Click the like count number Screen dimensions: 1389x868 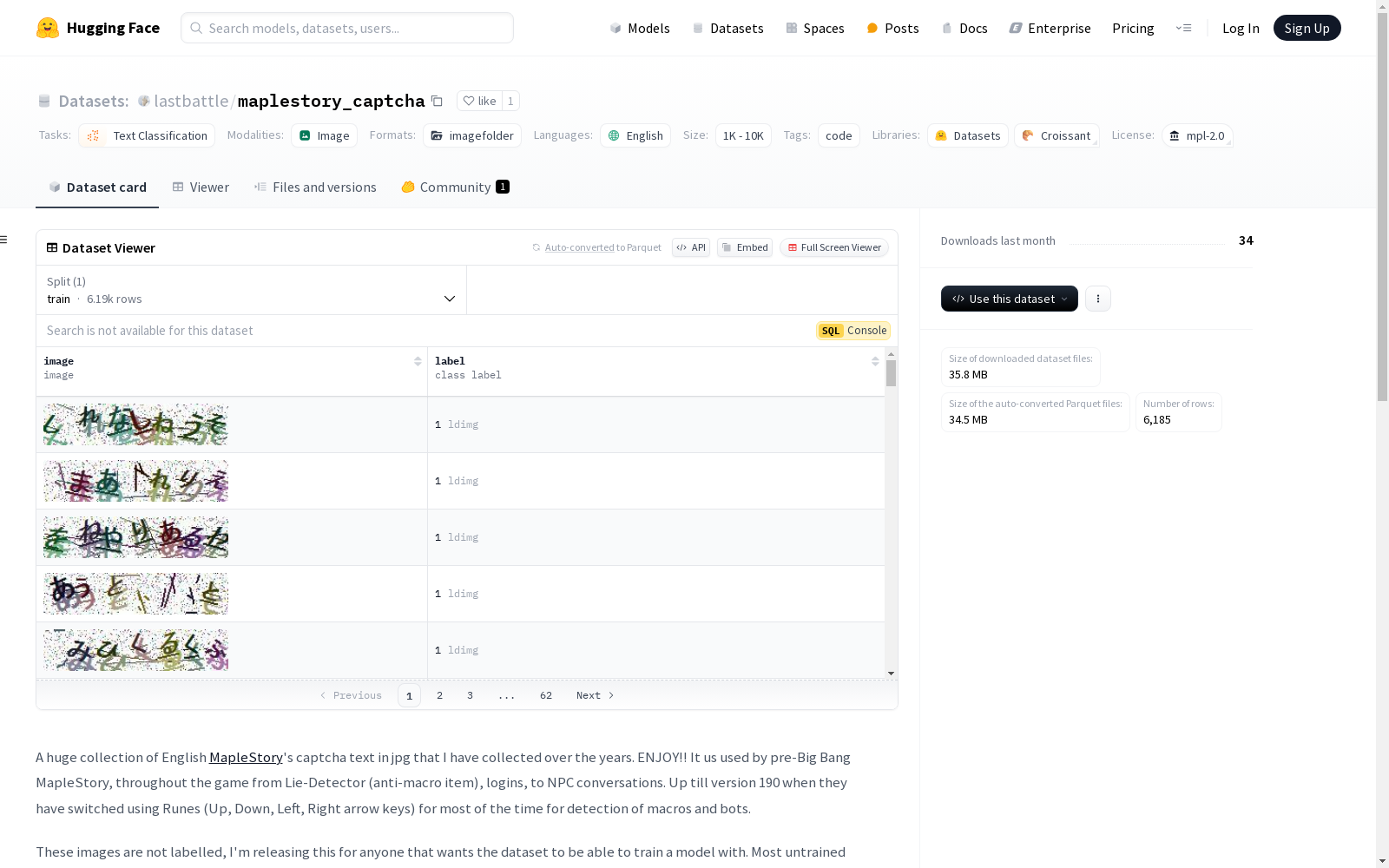[x=510, y=101]
